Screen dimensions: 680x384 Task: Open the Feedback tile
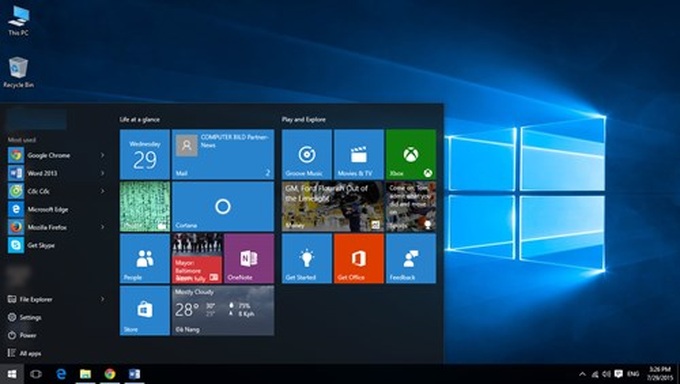pyautogui.click(x=411, y=259)
